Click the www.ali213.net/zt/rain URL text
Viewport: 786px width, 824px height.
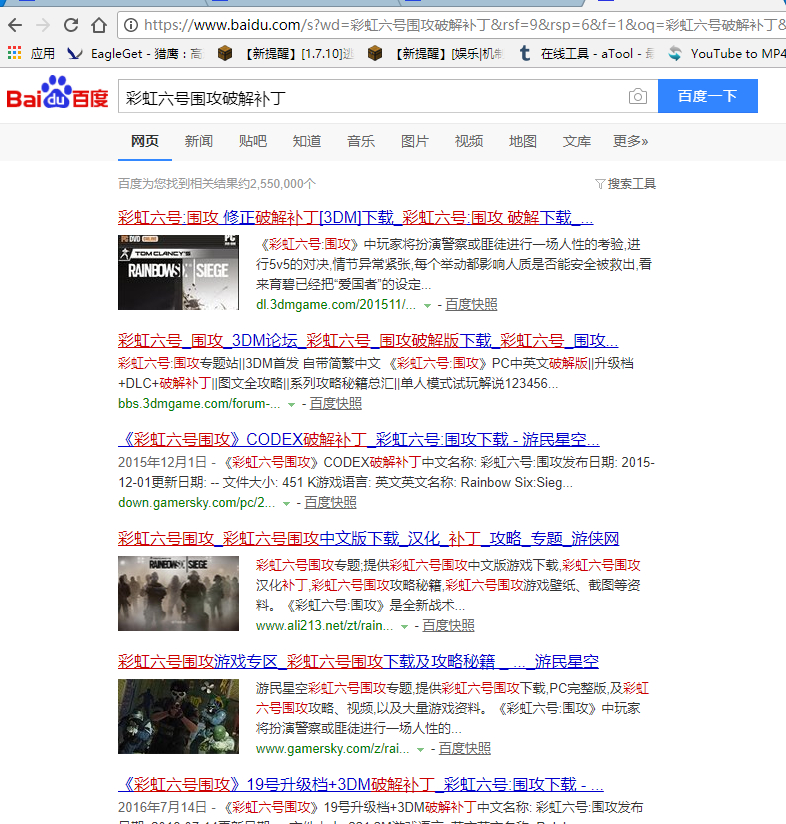tap(325, 625)
